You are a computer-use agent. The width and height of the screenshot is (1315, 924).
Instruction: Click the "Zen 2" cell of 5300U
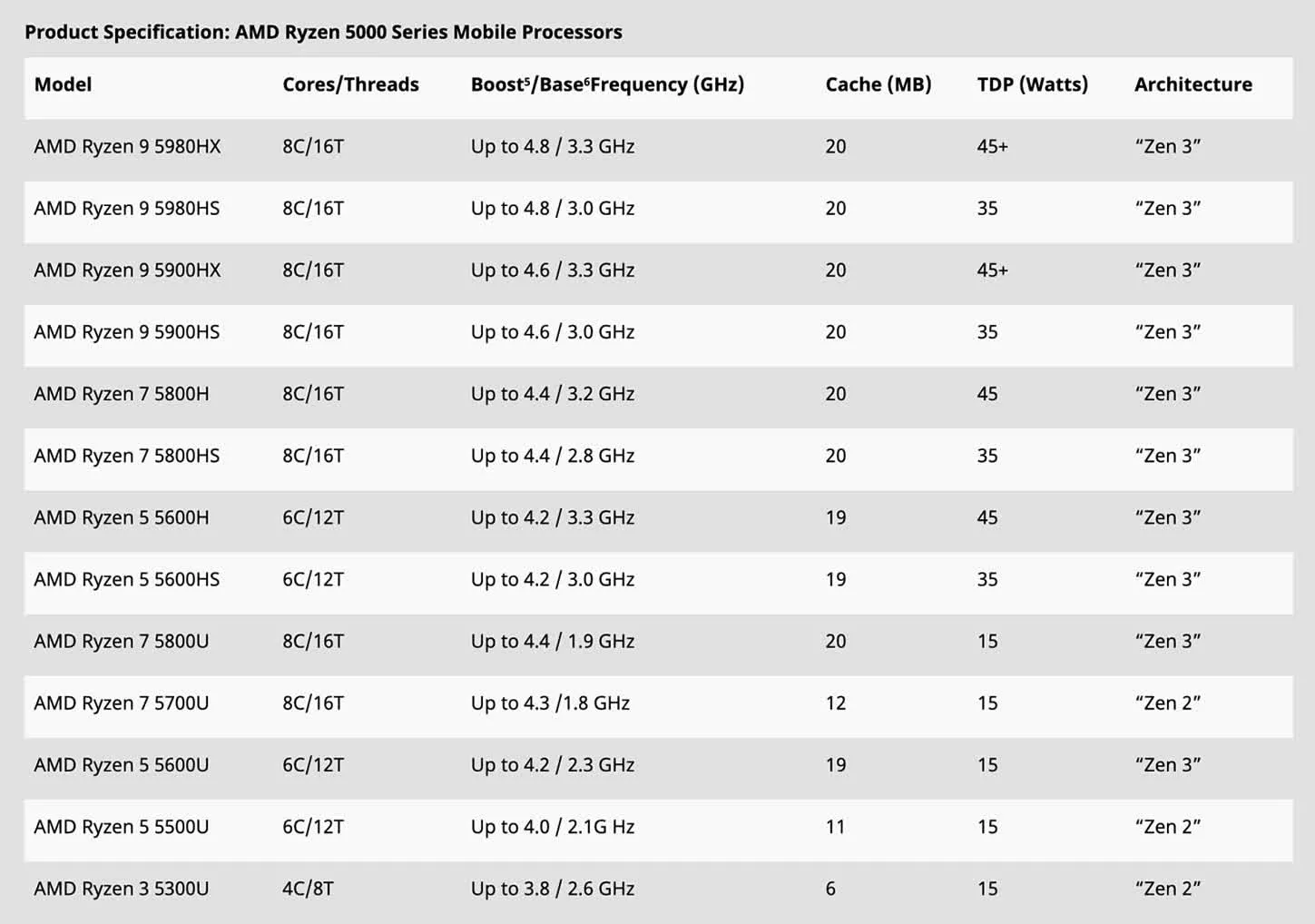[x=1167, y=889]
